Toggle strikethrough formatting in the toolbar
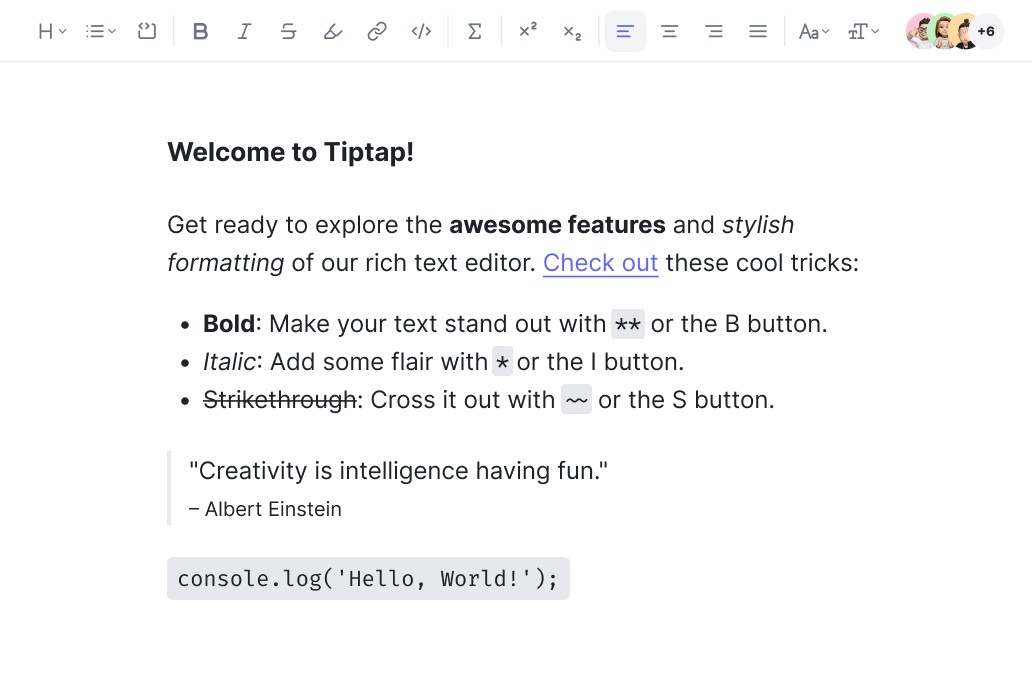 [x=289, y=31]
